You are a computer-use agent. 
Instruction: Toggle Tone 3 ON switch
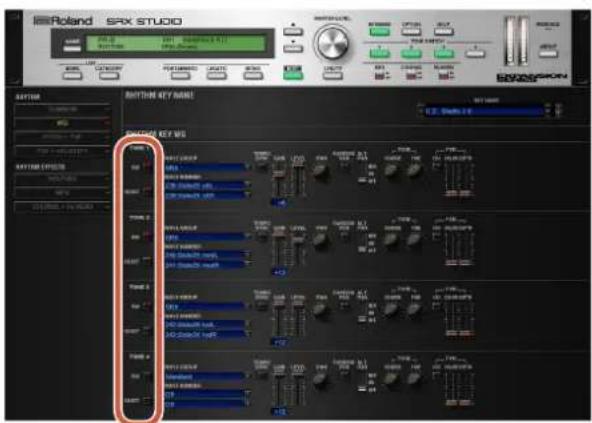(x=148, y=306)
